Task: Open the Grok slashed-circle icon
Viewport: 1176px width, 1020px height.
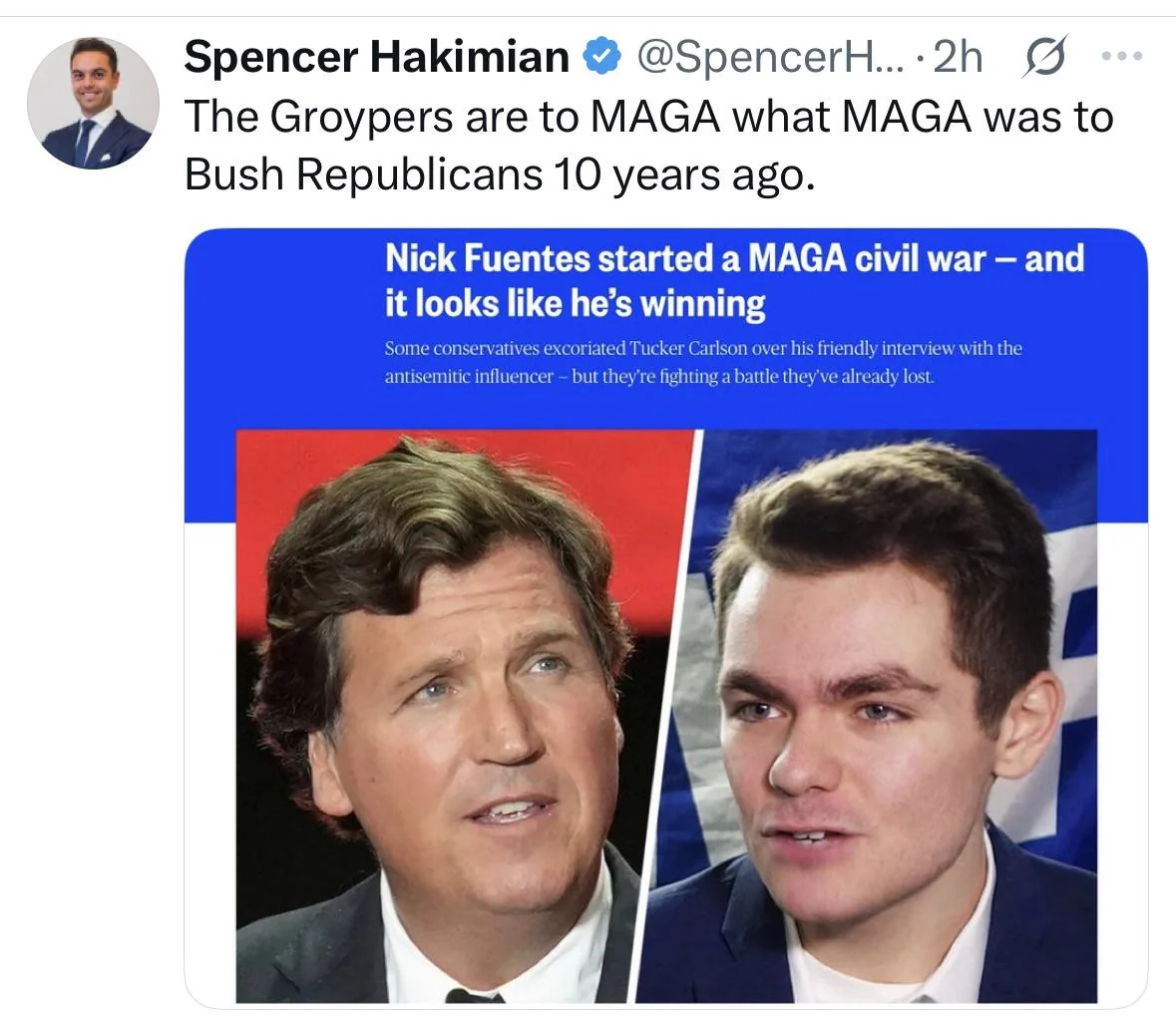Action: pos(1042,58)
